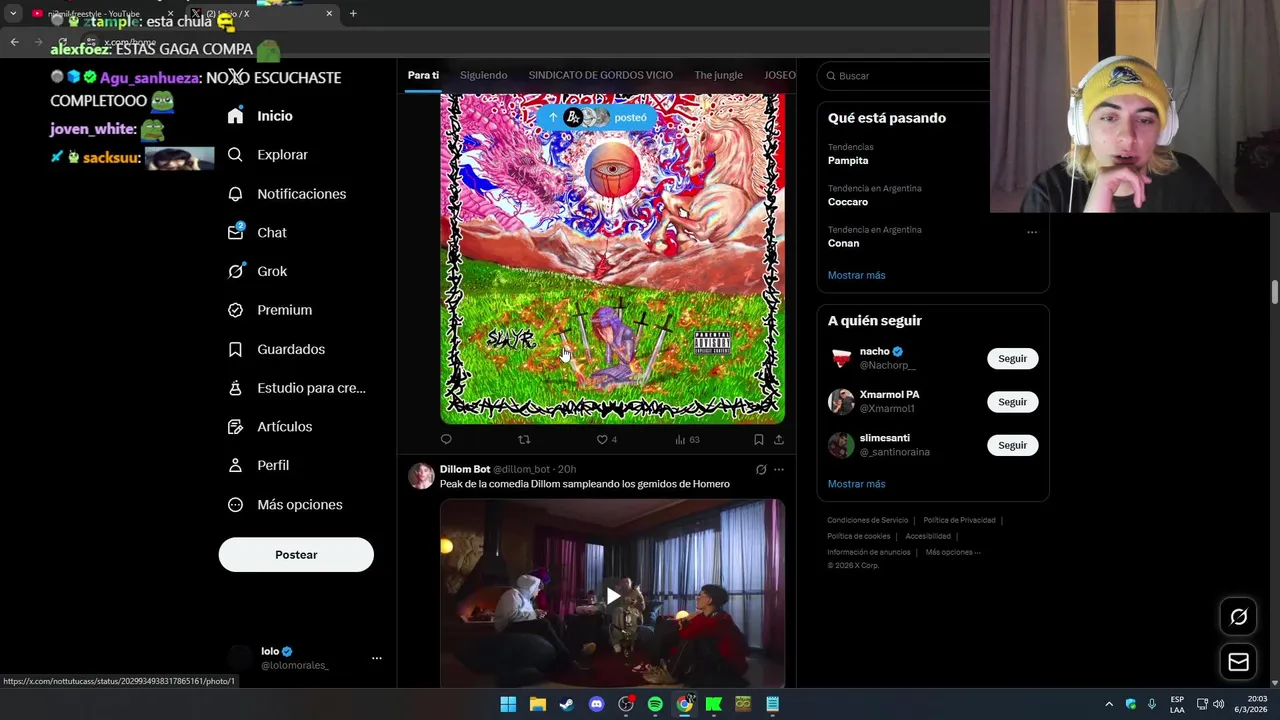Open the niñmil freestyle YouTube browser tab
Screen dimensions: 1280x720
(100, 14)
